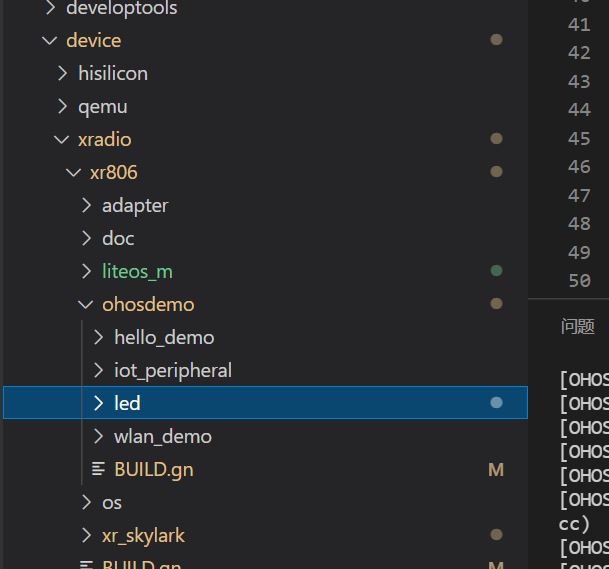Image resolution: width=609 pixels, height=569 pixels.
Task: Click the green status dot on liteos_m
Action: coord(496,271)
